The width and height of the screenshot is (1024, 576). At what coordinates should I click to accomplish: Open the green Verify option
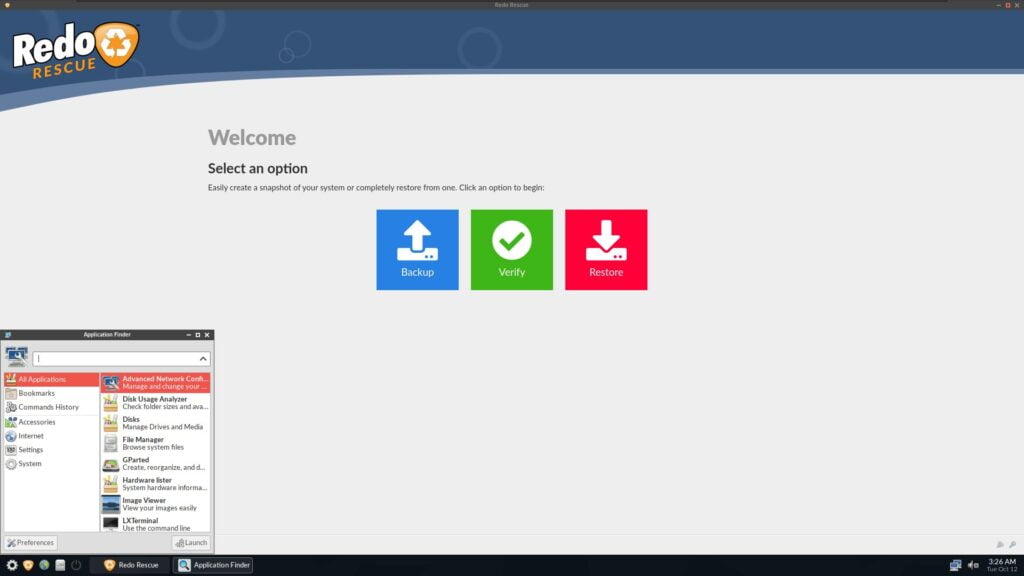pyautogui.click(x=511, y=249)
